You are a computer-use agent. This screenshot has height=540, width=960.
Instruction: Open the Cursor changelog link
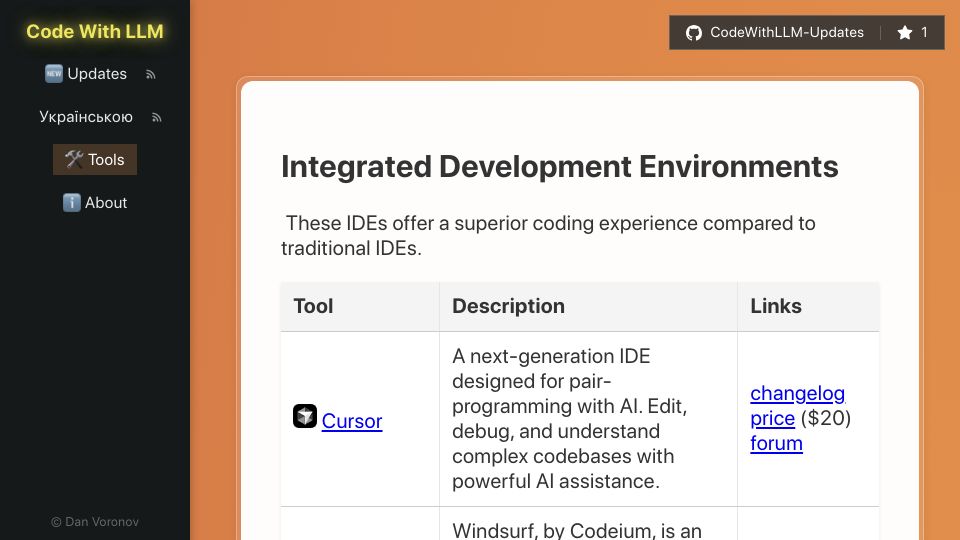(x=797, y=393)
